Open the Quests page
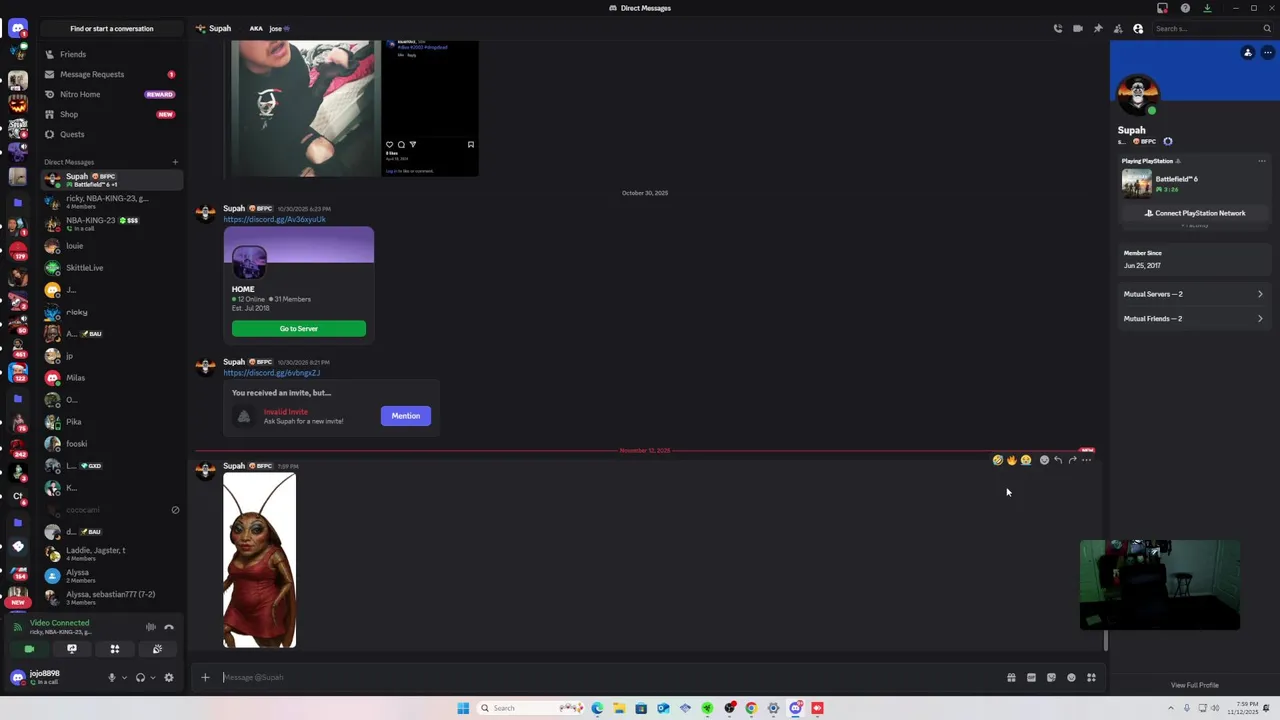Screen dimensions: 1280x720 (112, 134)
